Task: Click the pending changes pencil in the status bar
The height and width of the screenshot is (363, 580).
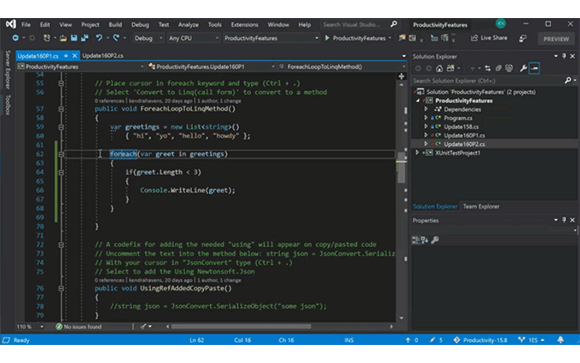Action: [436, 340]
